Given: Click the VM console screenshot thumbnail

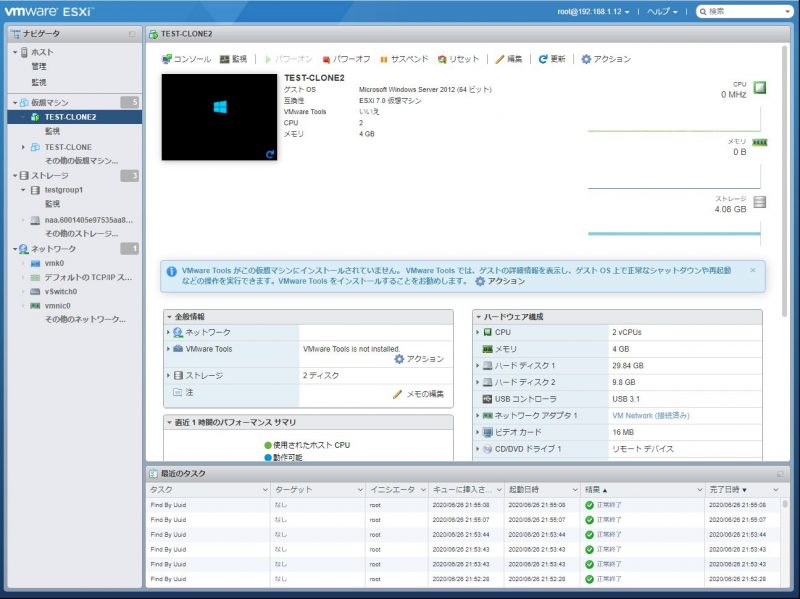Looking at the screenshot, I should [219, 117].
